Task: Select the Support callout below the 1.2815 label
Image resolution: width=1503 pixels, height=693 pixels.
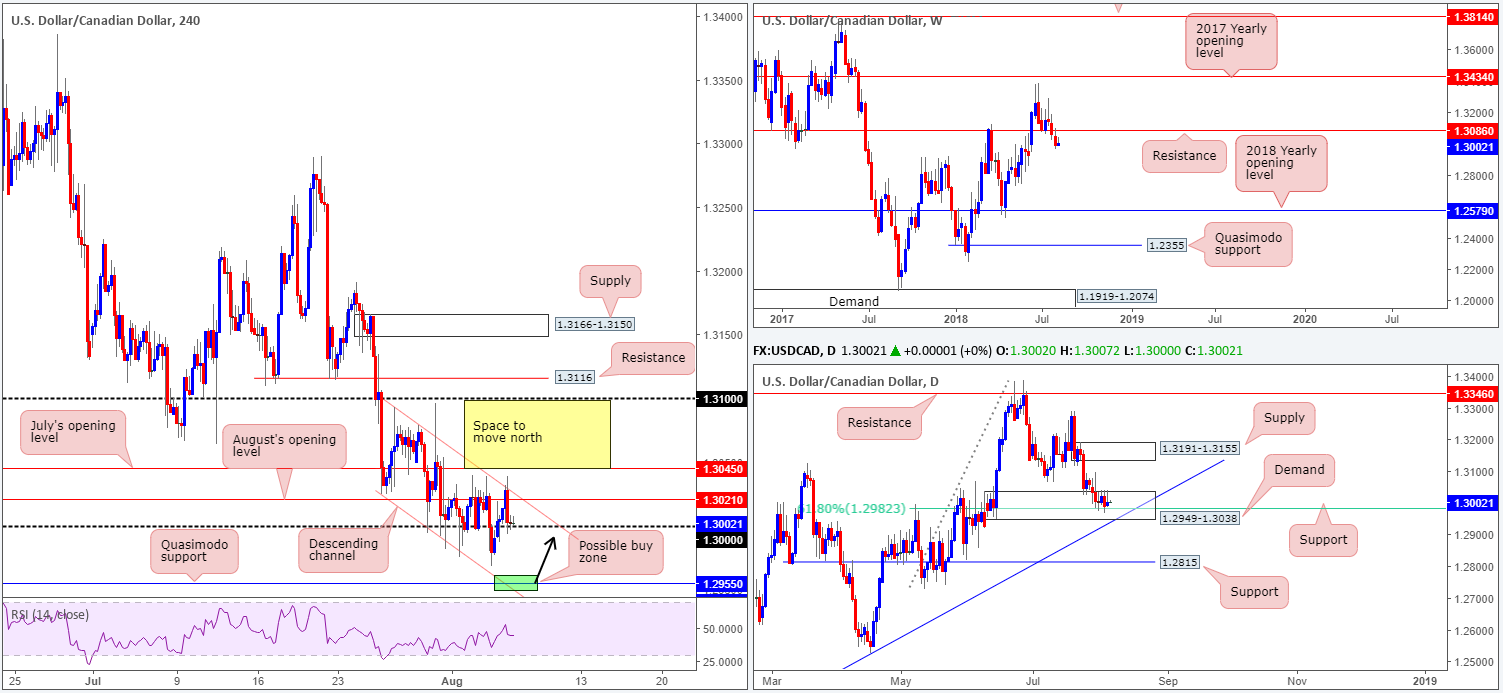Action: (1254, 592)
